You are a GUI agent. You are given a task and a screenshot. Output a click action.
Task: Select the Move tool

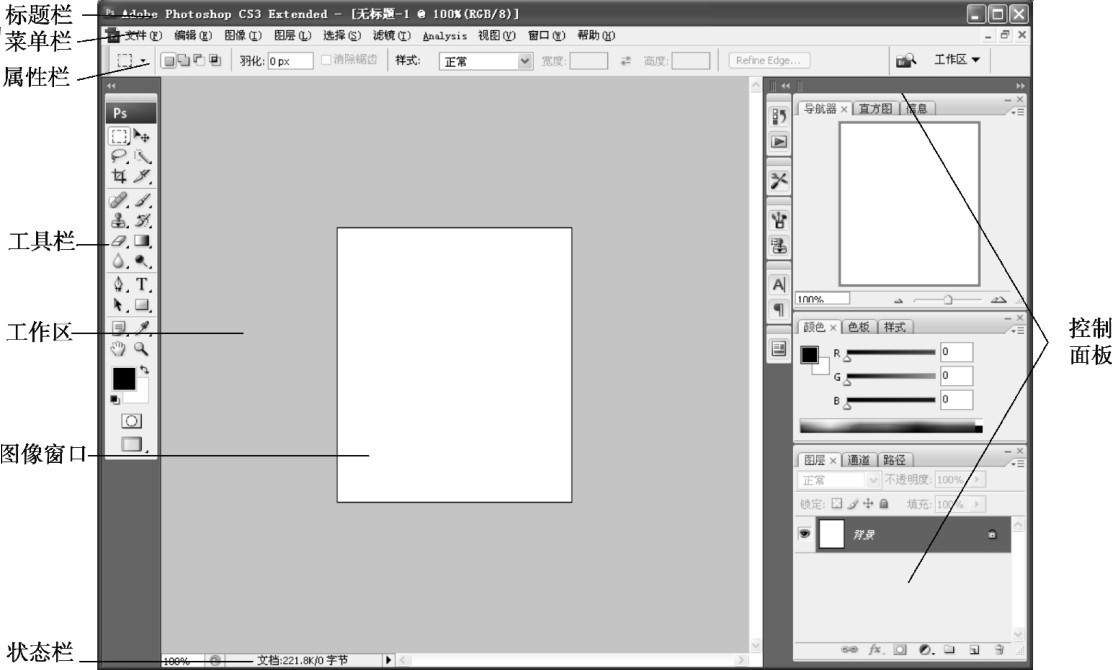(x=142, y=135)
